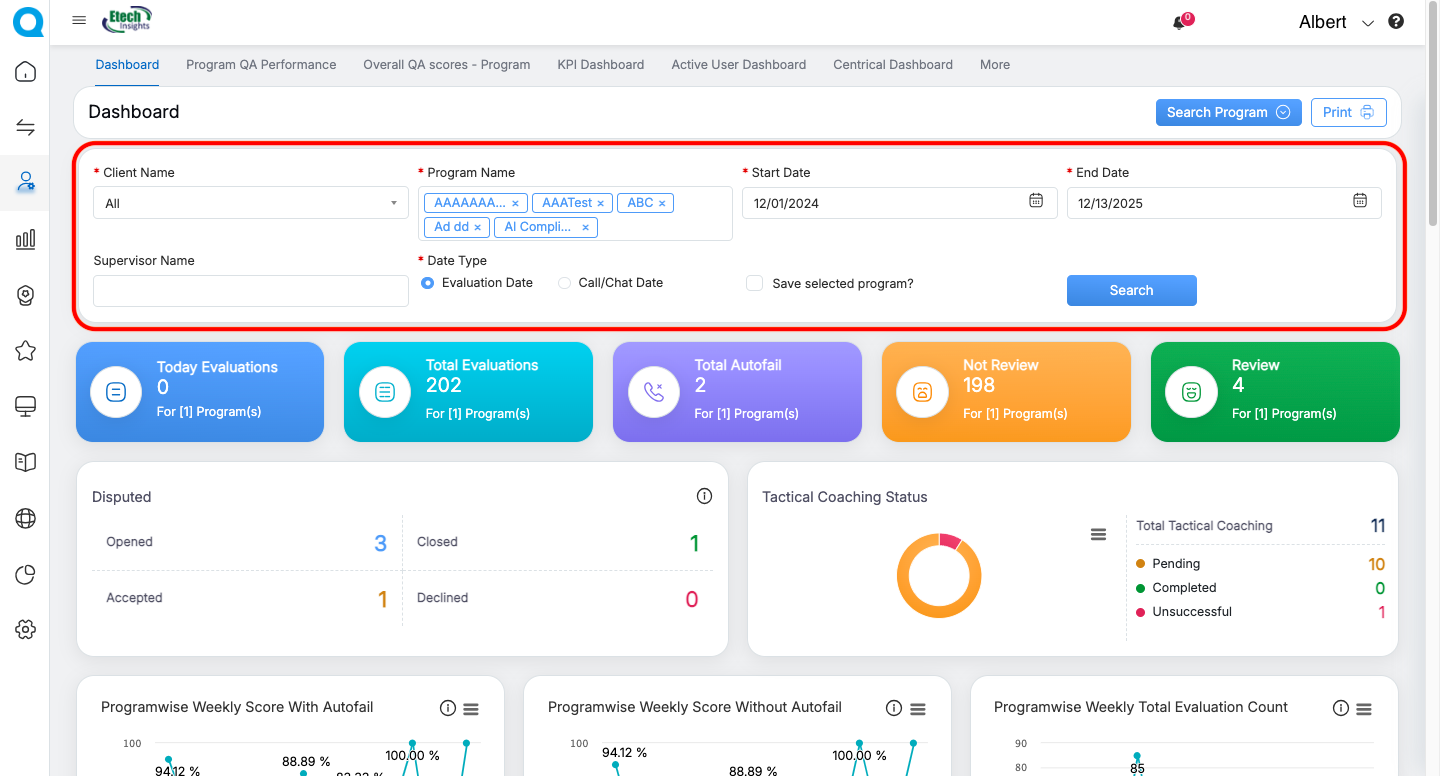Click the Disputed info icon

click(704, 497)
